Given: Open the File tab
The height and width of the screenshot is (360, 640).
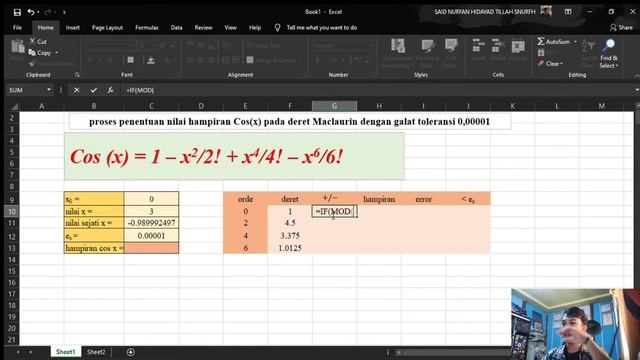Looking at the screenshot, I should pos(17,27).
